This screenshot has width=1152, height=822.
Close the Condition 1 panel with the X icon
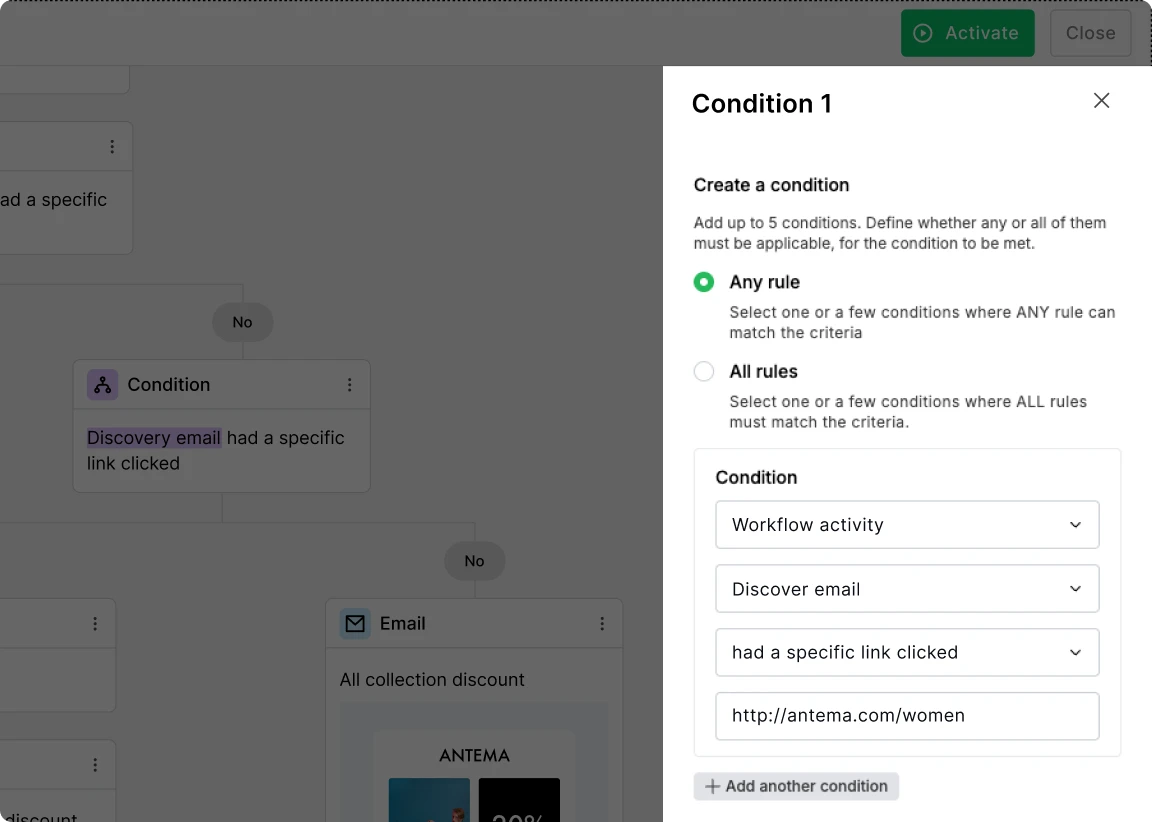point(1101,100)
